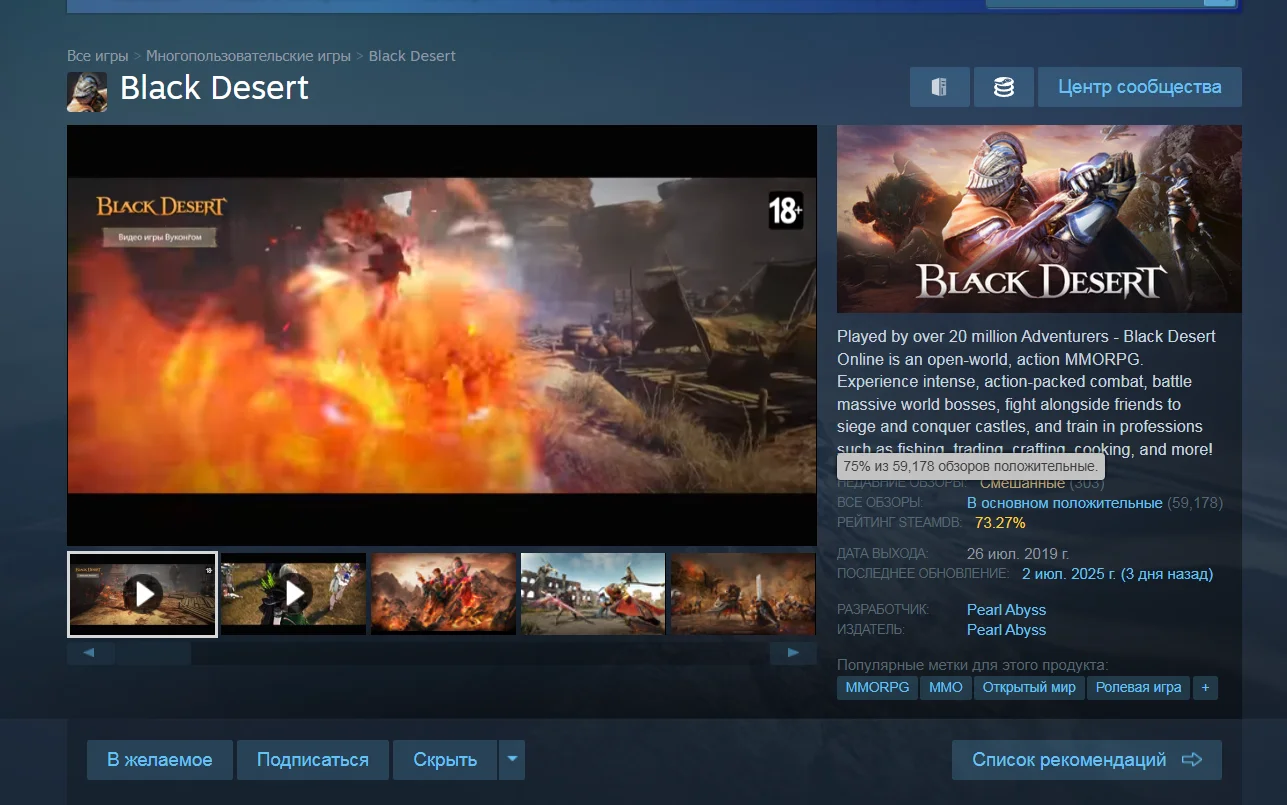Click the left arrow of thumbnail strip

coord(89,653)
